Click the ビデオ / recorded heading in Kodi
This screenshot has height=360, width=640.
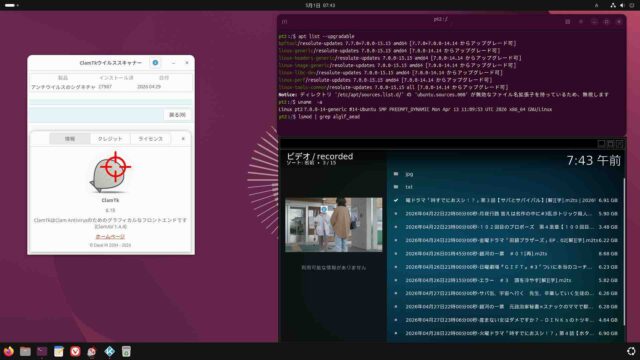click(320, 156)
